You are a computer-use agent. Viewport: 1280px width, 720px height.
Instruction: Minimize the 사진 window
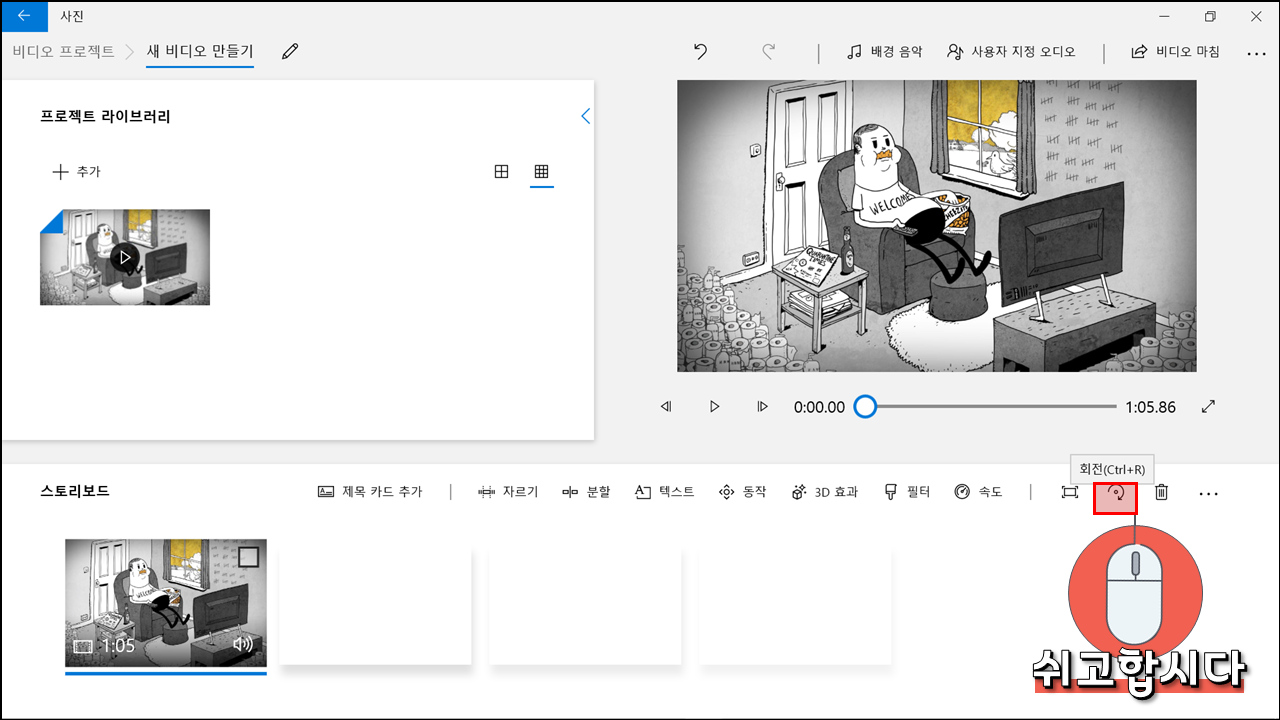(x=1164, y=16)
